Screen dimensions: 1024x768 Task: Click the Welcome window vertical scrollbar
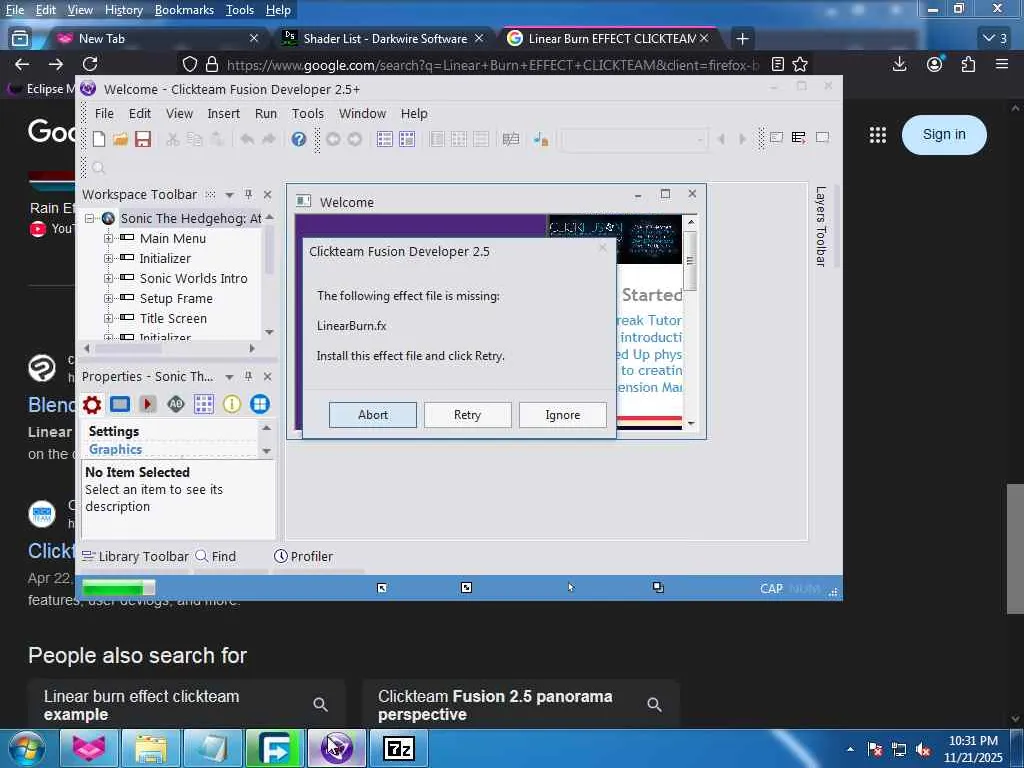(x=690, y=323)
